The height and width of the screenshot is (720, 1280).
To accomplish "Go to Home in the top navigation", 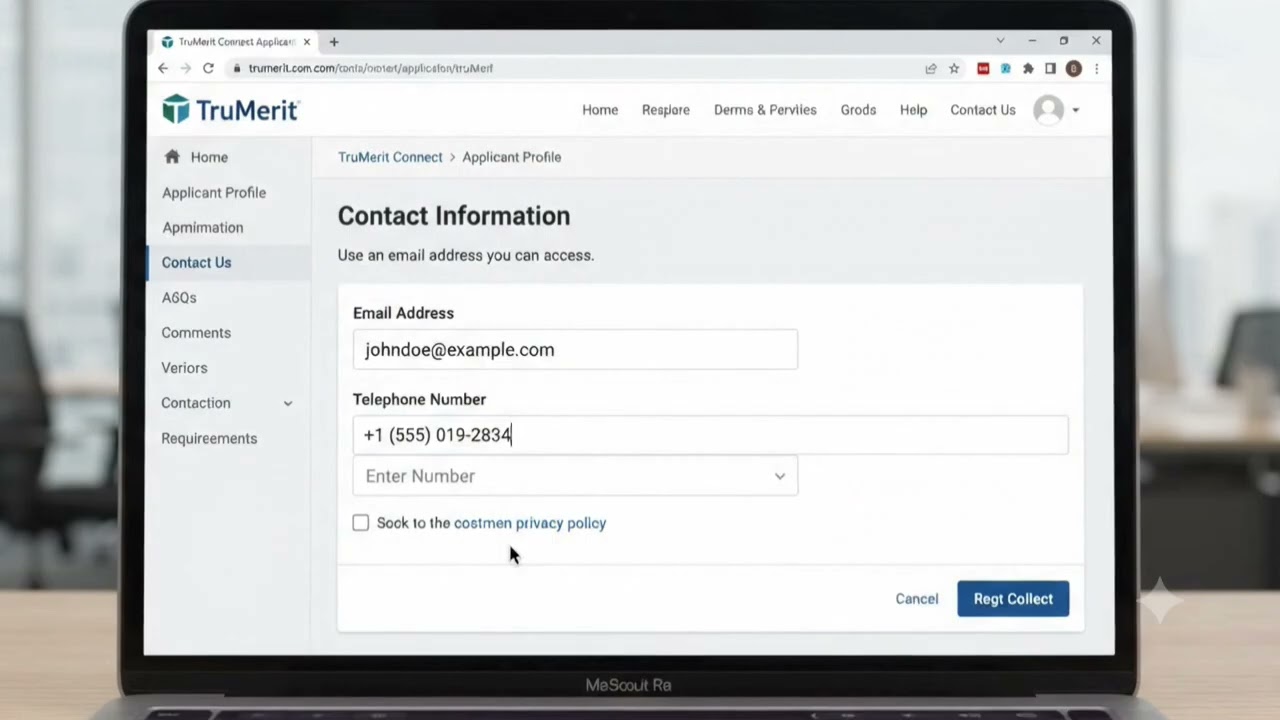I will tap(600, 110).
